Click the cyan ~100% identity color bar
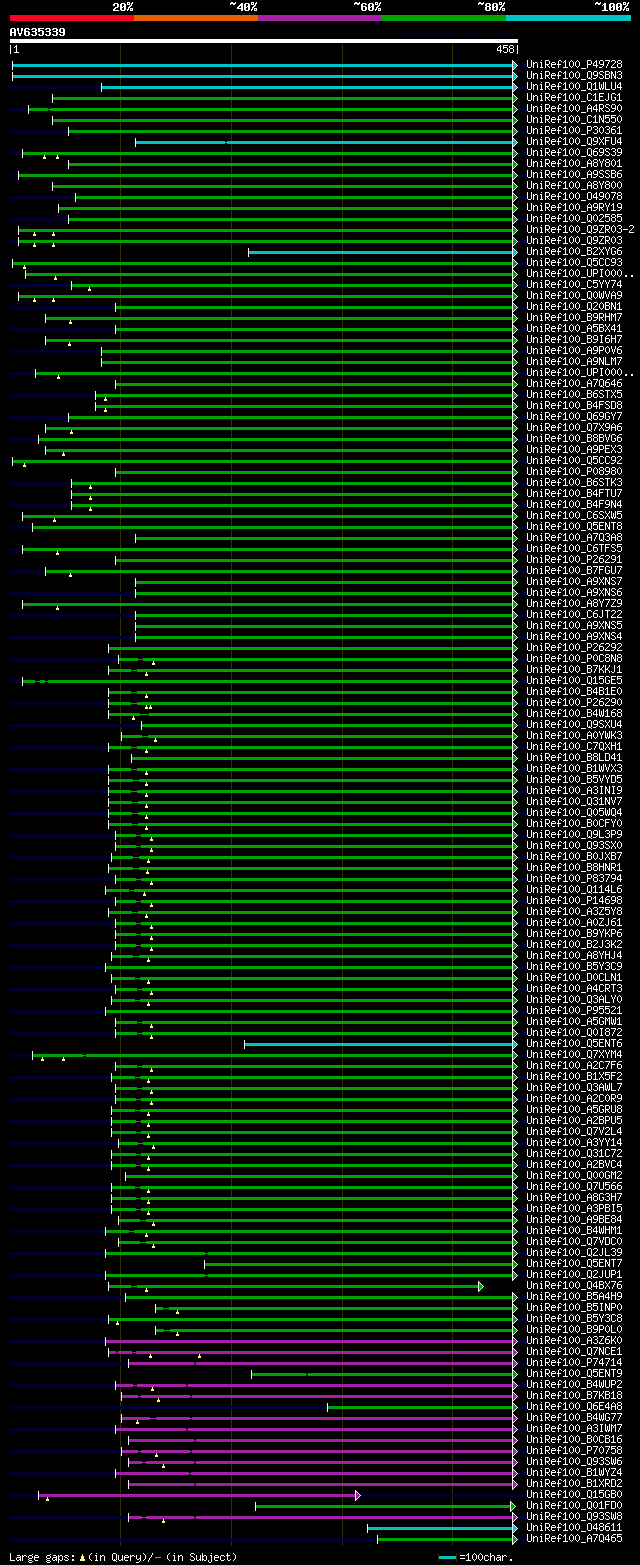This screenshot has height=1565, width=640. [567, 18]
